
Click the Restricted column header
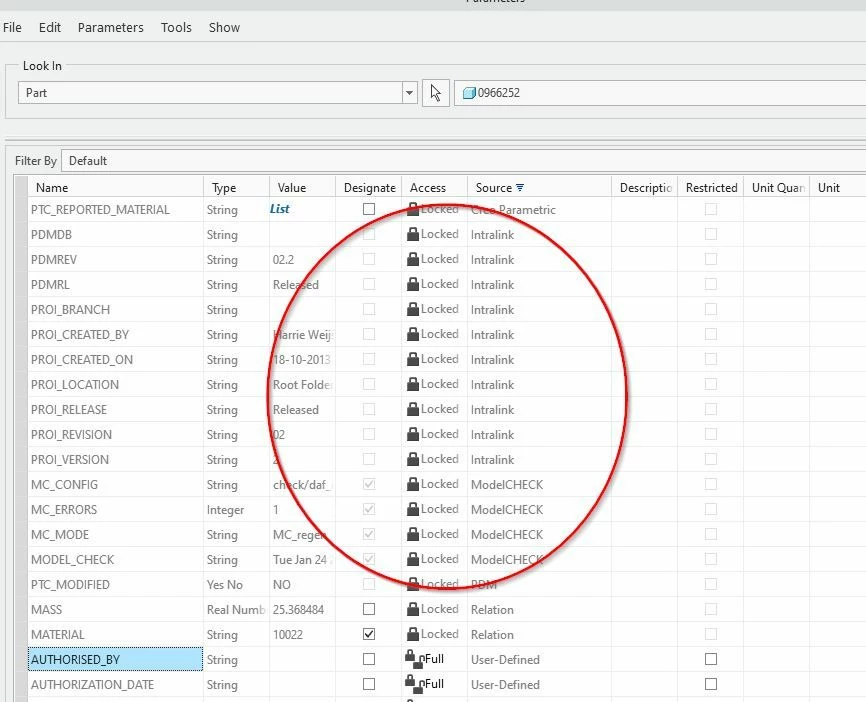click(711, 188)
